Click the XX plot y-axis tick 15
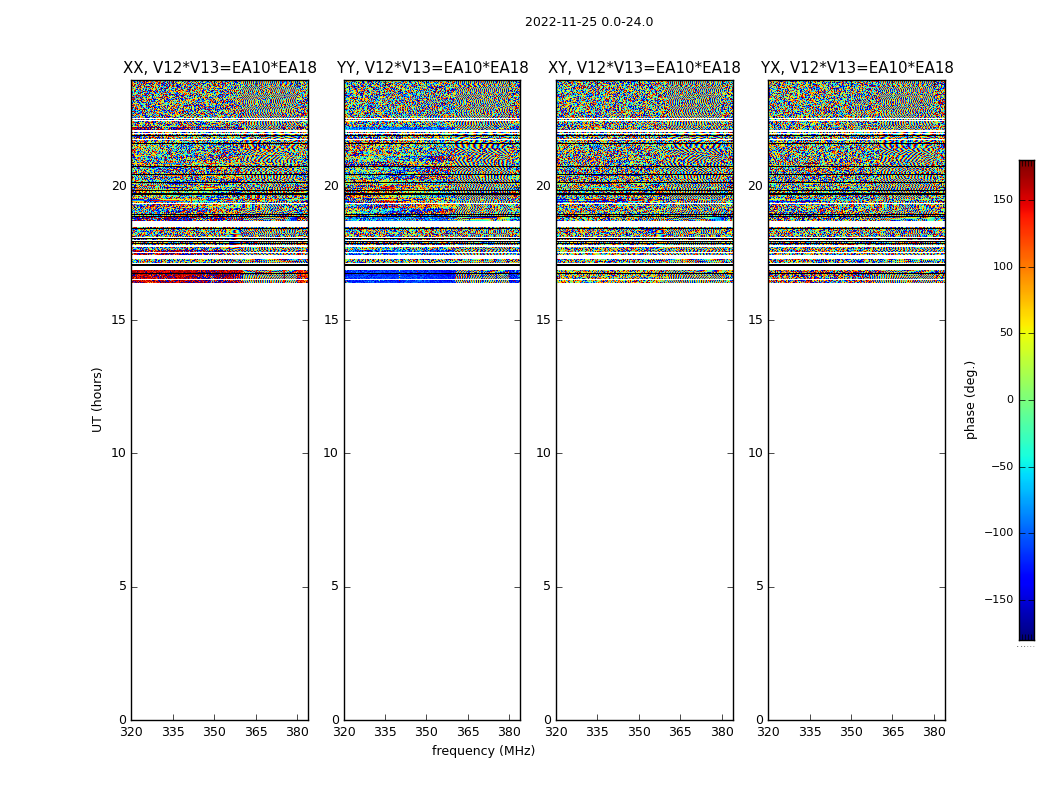Screen dimensions: 1050x800 pyautogui.click(x=119, y=320)
